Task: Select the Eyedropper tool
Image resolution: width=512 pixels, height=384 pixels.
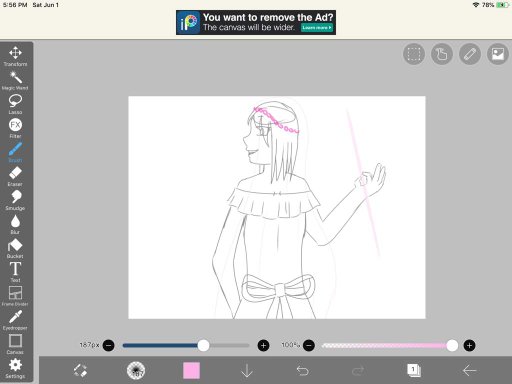Action: coord(15,320)
